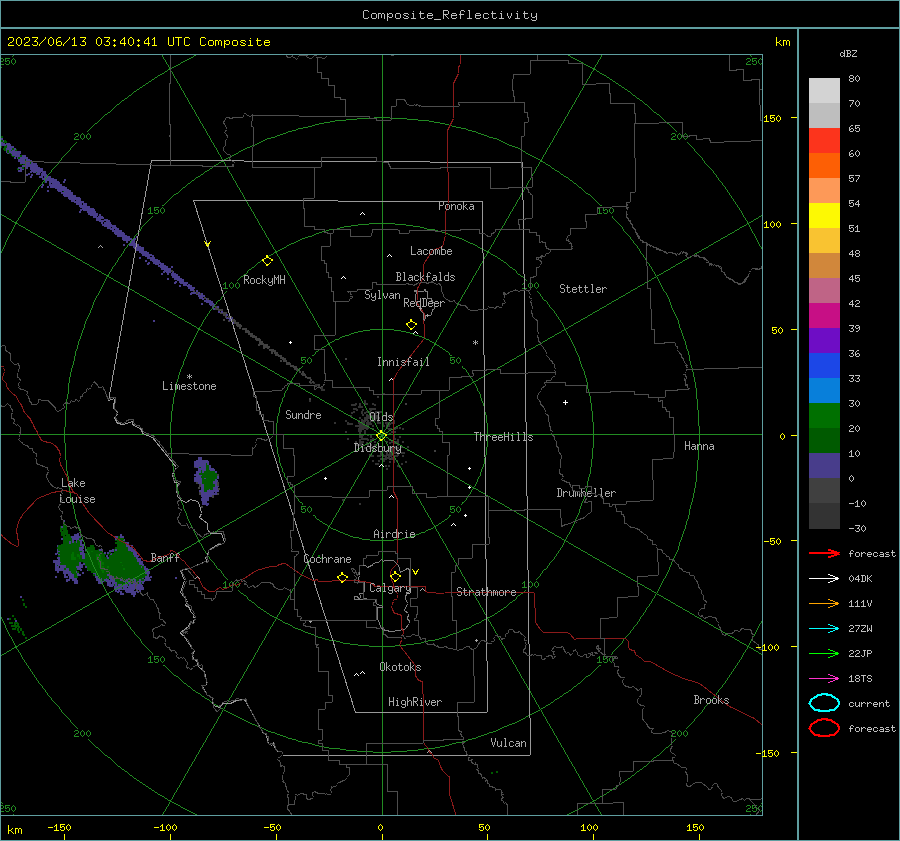
Task: Click the Cochrane label
Action: coord(327,559)
